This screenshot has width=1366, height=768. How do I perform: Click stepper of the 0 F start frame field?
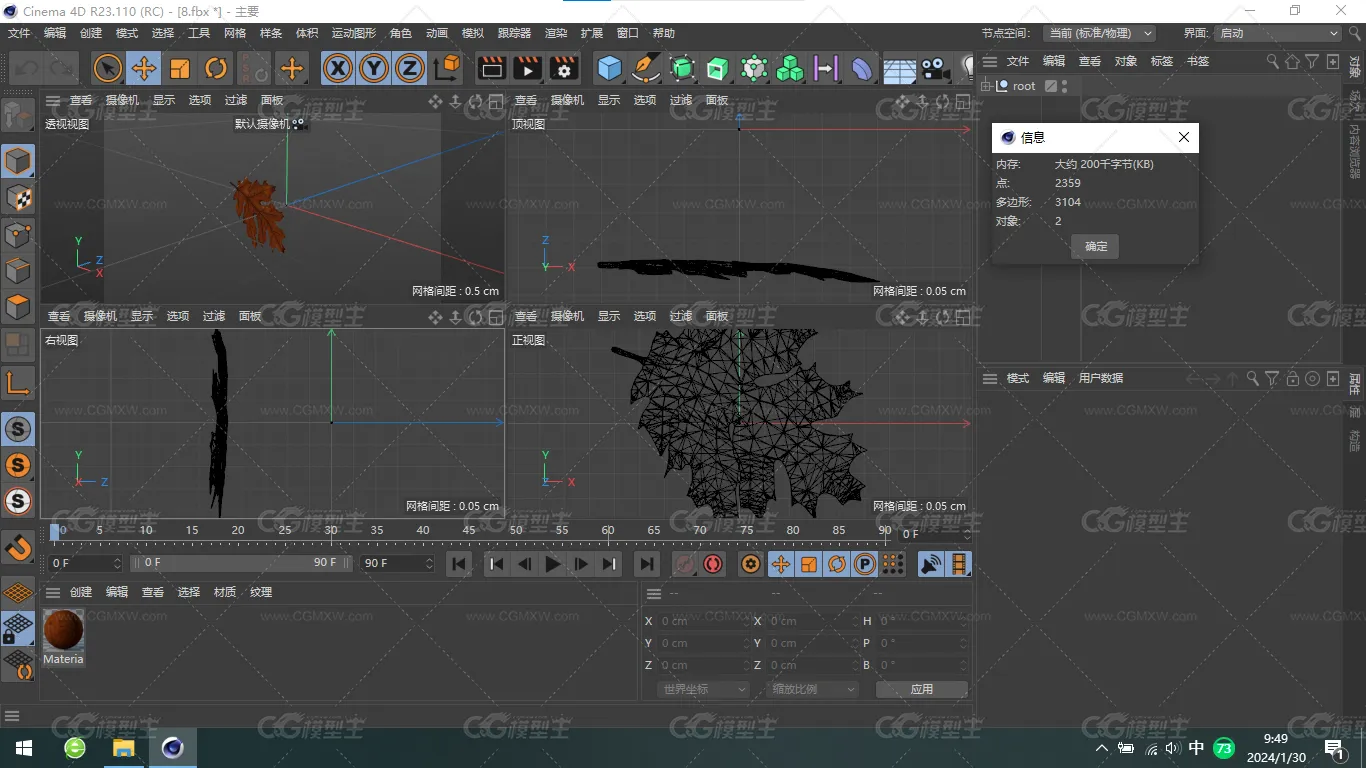[x=117, y=563]
